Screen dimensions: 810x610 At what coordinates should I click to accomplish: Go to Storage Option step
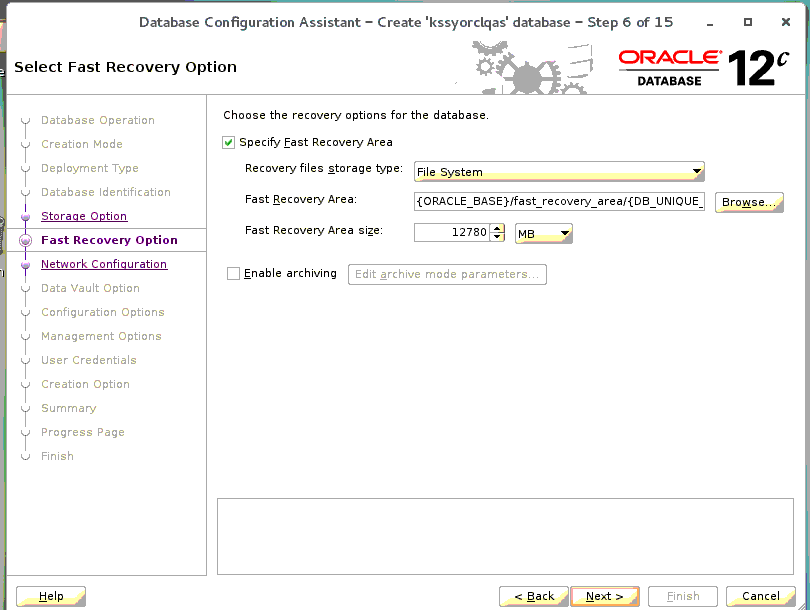tap(84, 216)
